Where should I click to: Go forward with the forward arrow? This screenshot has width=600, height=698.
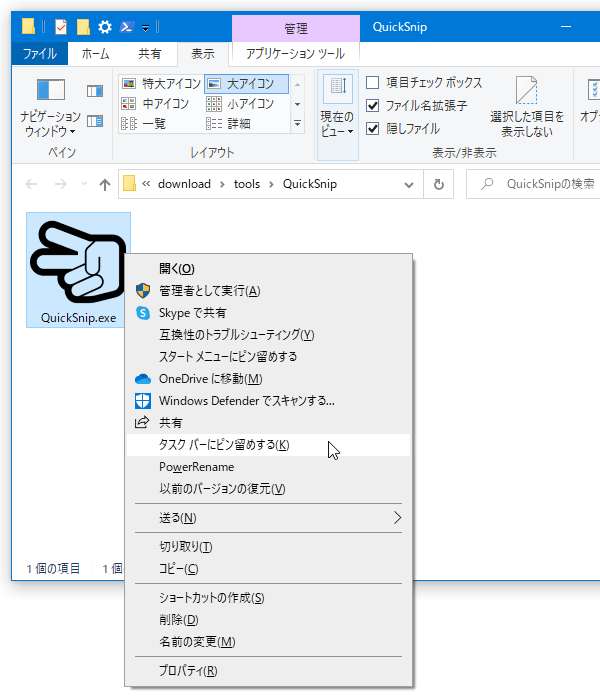[61, 184]
